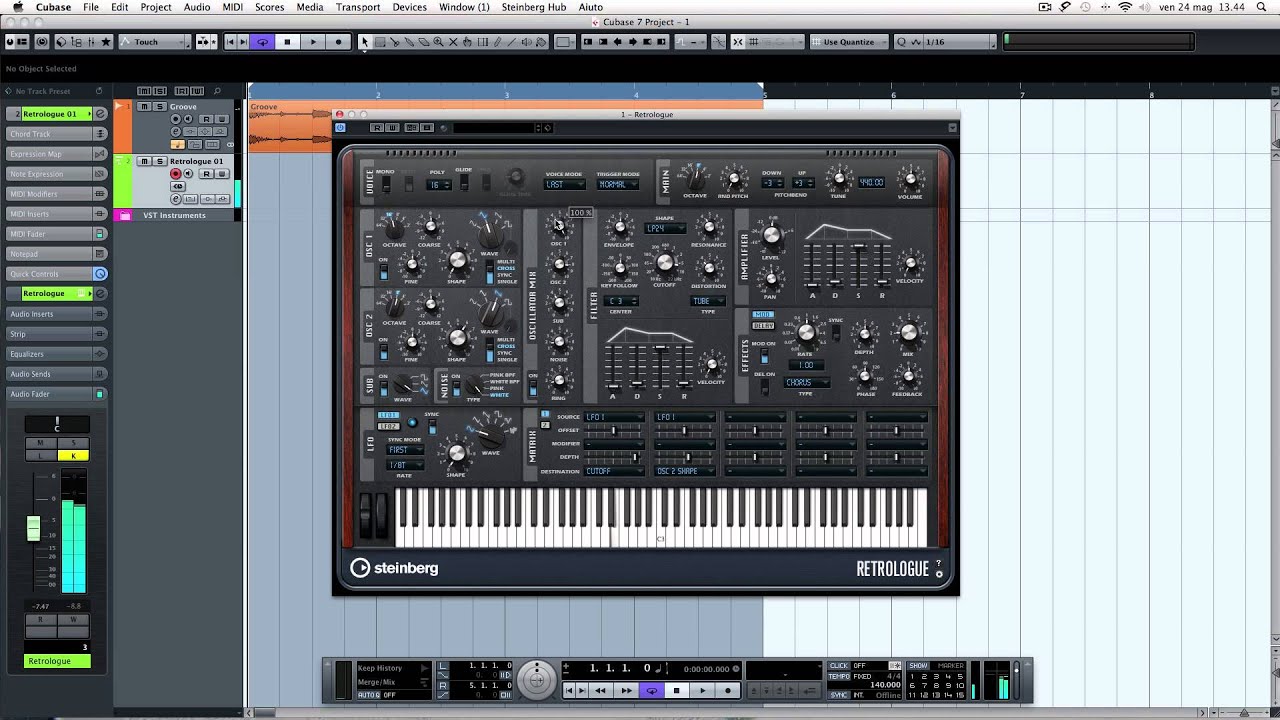The height and width of the screenshot is (720, 1280).
Task: Click Play on the bottom transport panel
Action: (x=702, y=690)
